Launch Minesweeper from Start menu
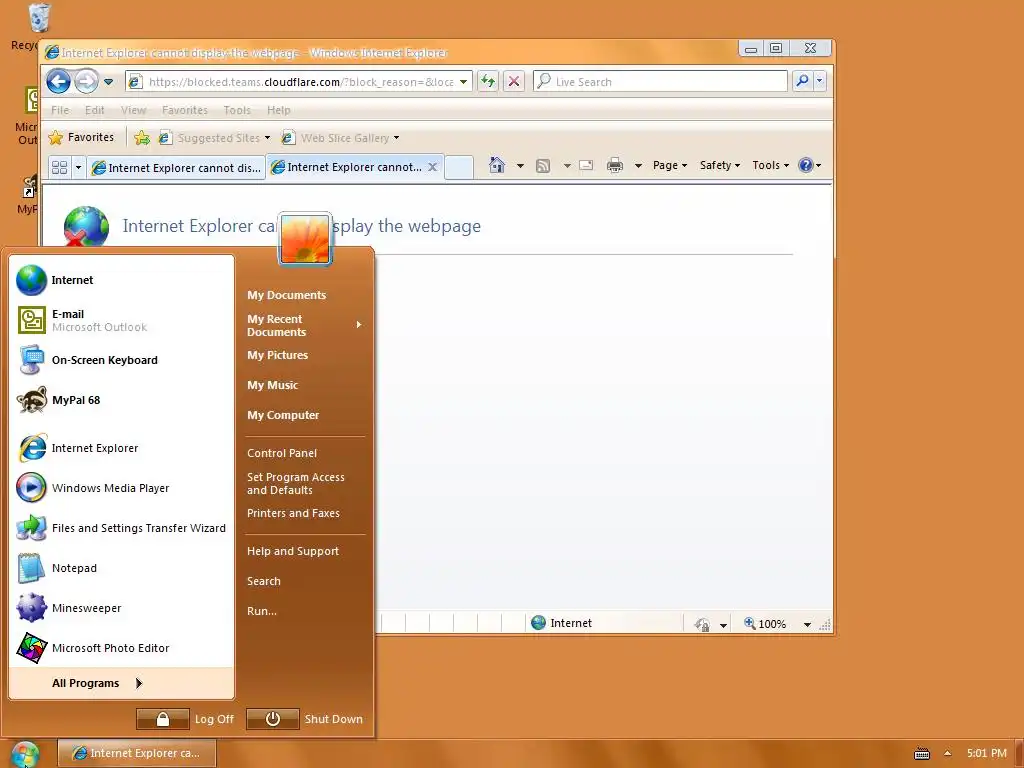The height and width of the screenshot is (768, 1024). 122,608
